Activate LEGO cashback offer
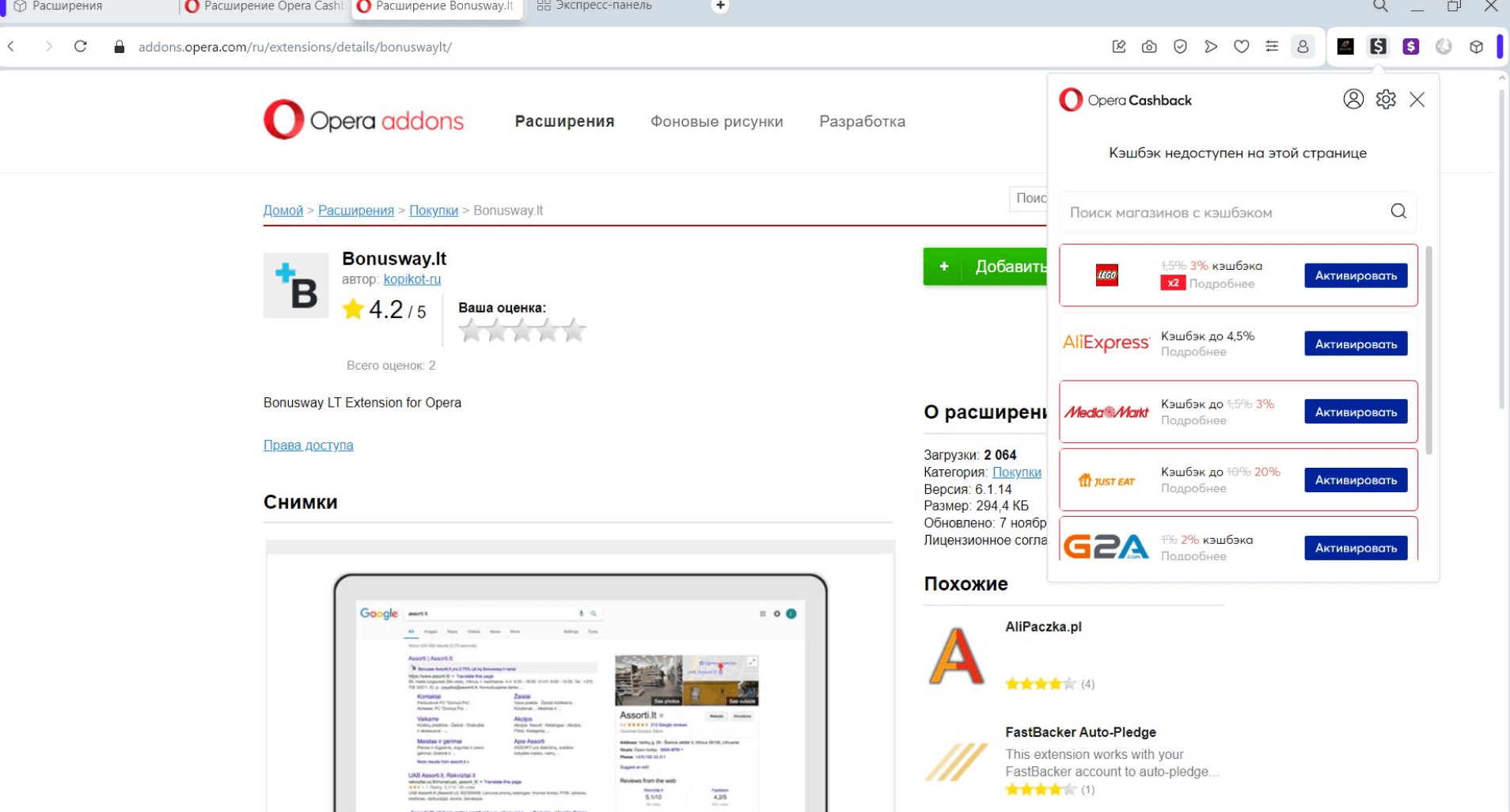Screen dimensions: 1510x812 tap(1355, 275)
